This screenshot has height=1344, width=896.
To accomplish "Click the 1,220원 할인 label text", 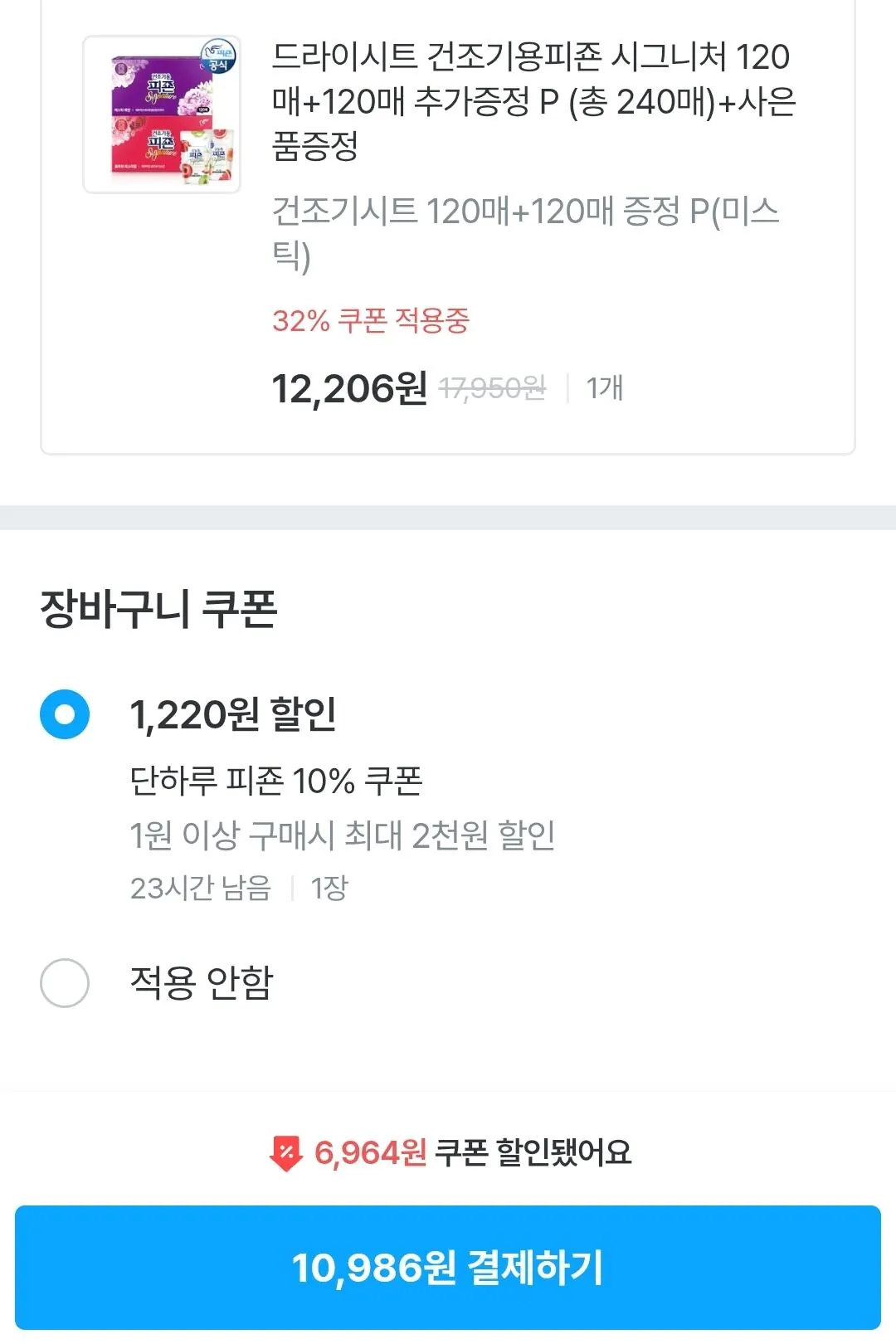I will (233, 714).
